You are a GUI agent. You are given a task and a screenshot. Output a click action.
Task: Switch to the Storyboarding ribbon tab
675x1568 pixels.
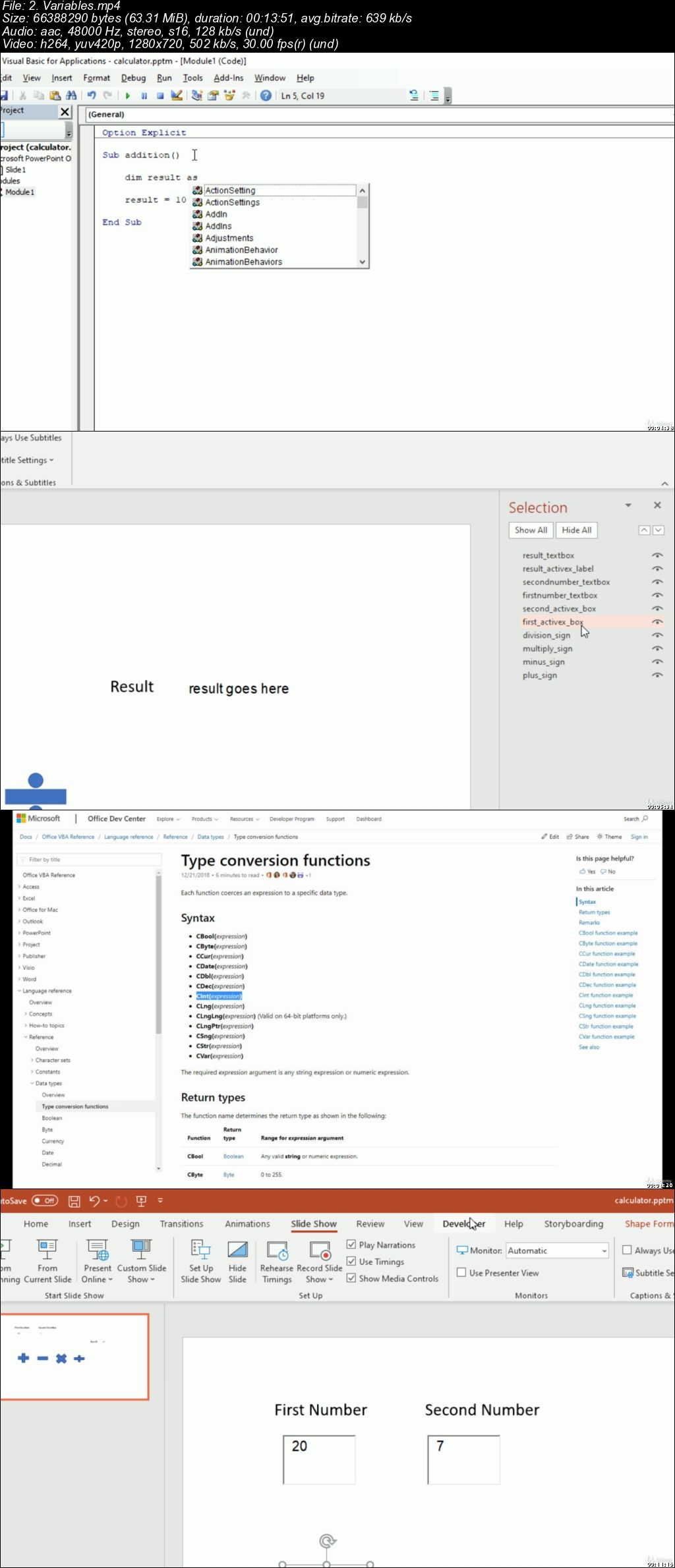tap(573, 1223)
